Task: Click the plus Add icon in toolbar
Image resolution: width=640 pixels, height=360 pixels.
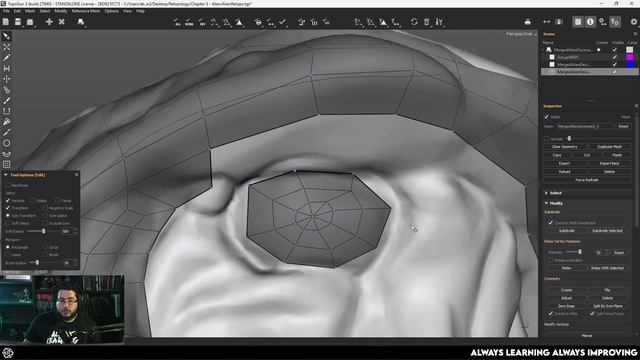Action: pos(49,22)
